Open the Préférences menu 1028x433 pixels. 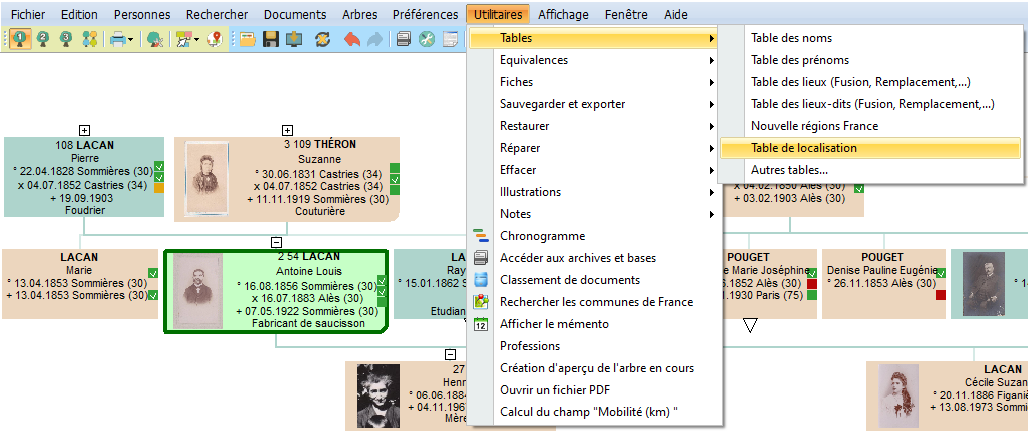coord(425,14)
